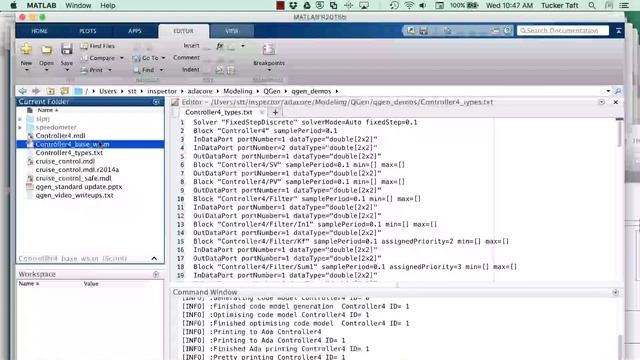640x360 pixels.
Task: Expand the speedometer folder in Current Folder
Action: (x=20, y=127)
